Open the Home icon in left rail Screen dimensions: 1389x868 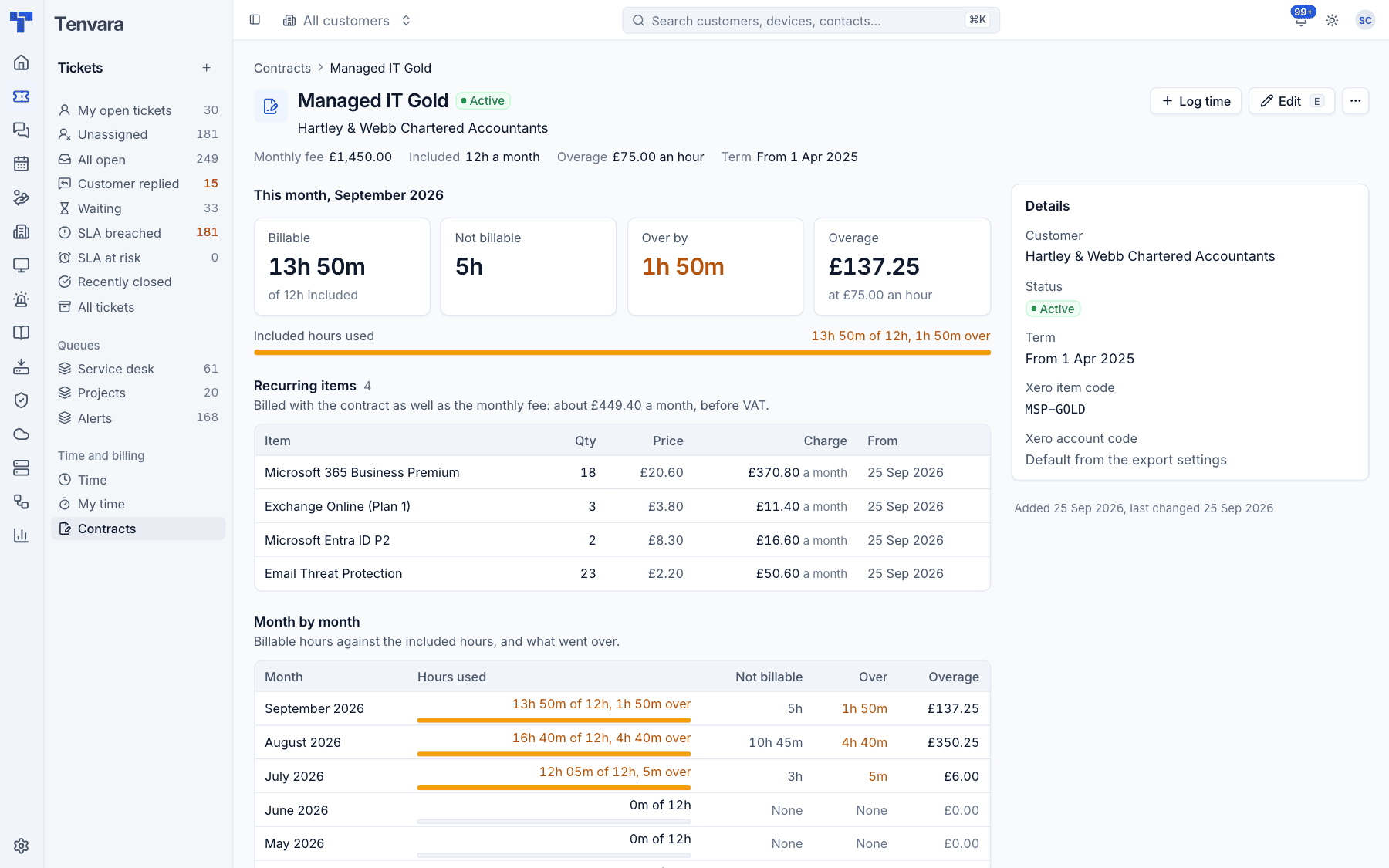[22, 62]
